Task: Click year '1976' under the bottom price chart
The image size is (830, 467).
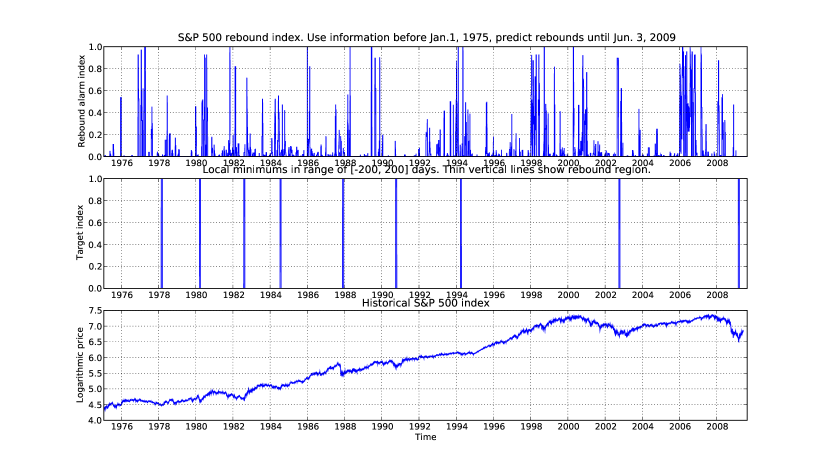Action: click(122, 427)
